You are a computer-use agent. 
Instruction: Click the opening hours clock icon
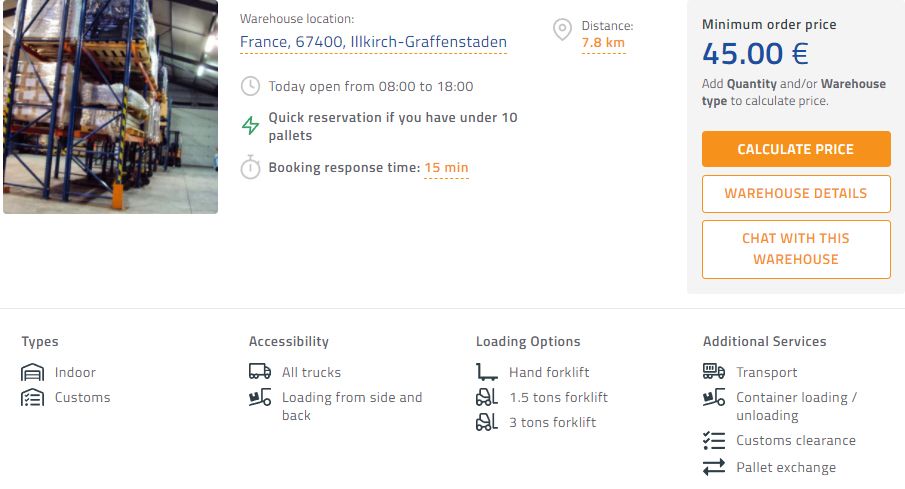pyautogui.click(x=251, y=87)
